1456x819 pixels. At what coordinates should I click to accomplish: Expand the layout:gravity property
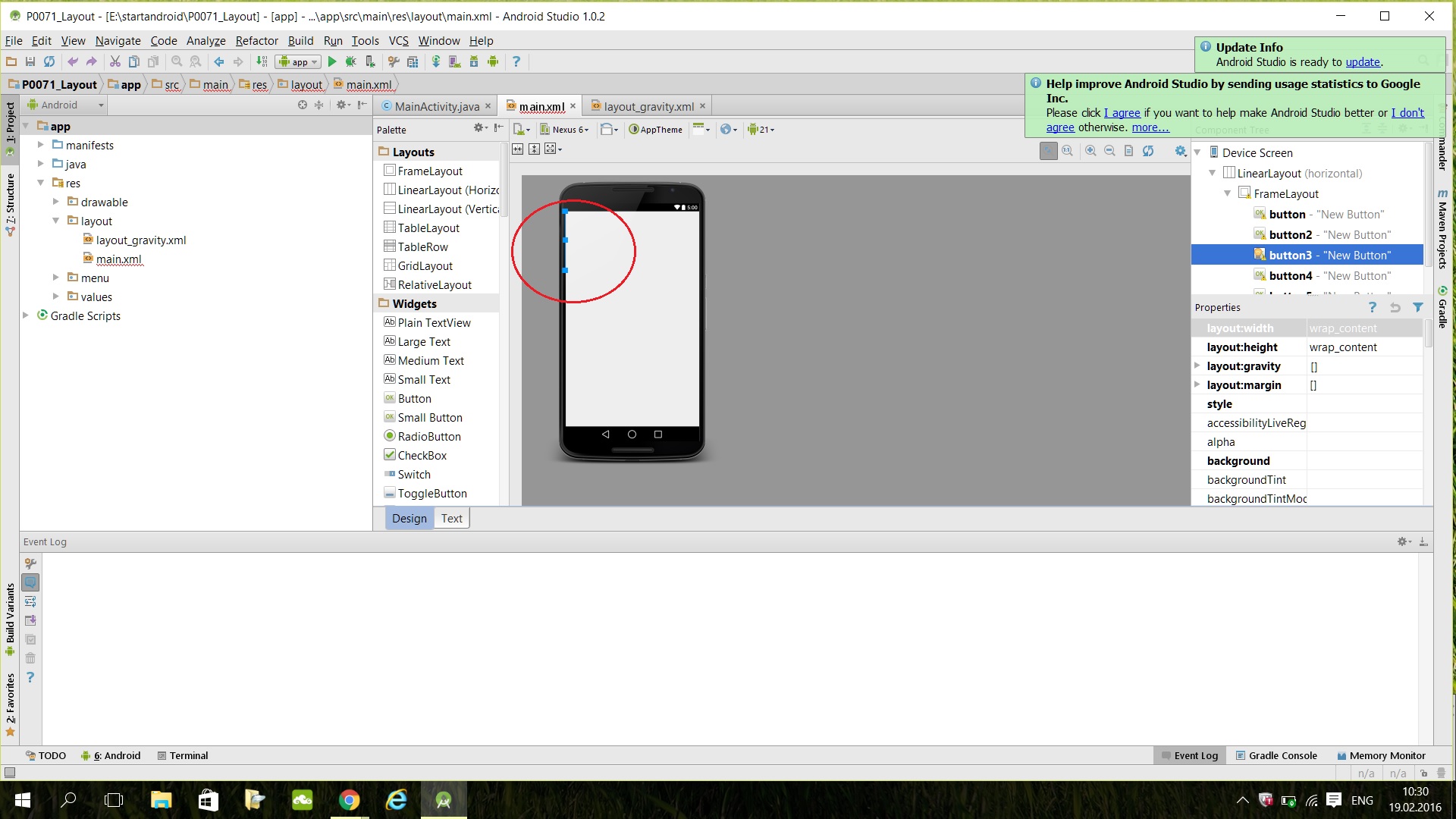click(x=1197, y=366)
